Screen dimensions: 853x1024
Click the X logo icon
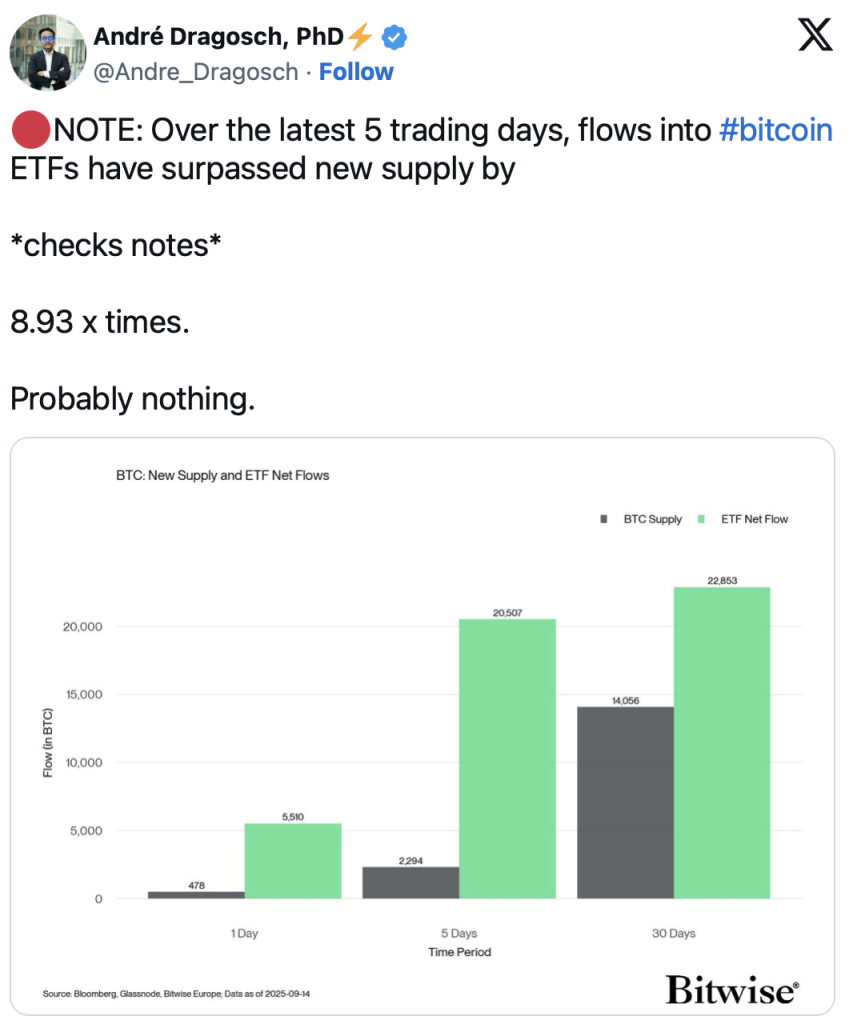click(x=815, y=35)
